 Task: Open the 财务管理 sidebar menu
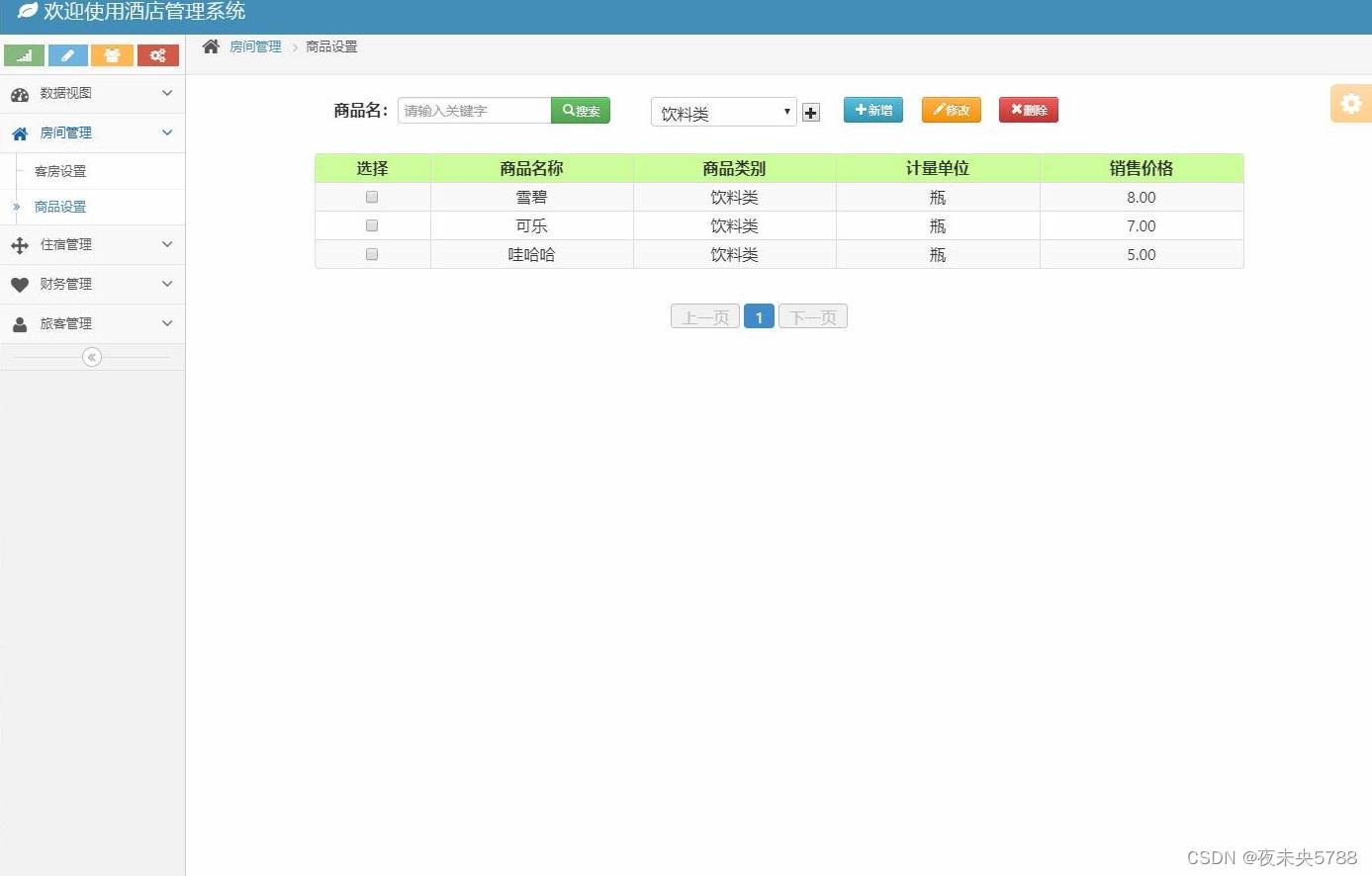[92, 284]
